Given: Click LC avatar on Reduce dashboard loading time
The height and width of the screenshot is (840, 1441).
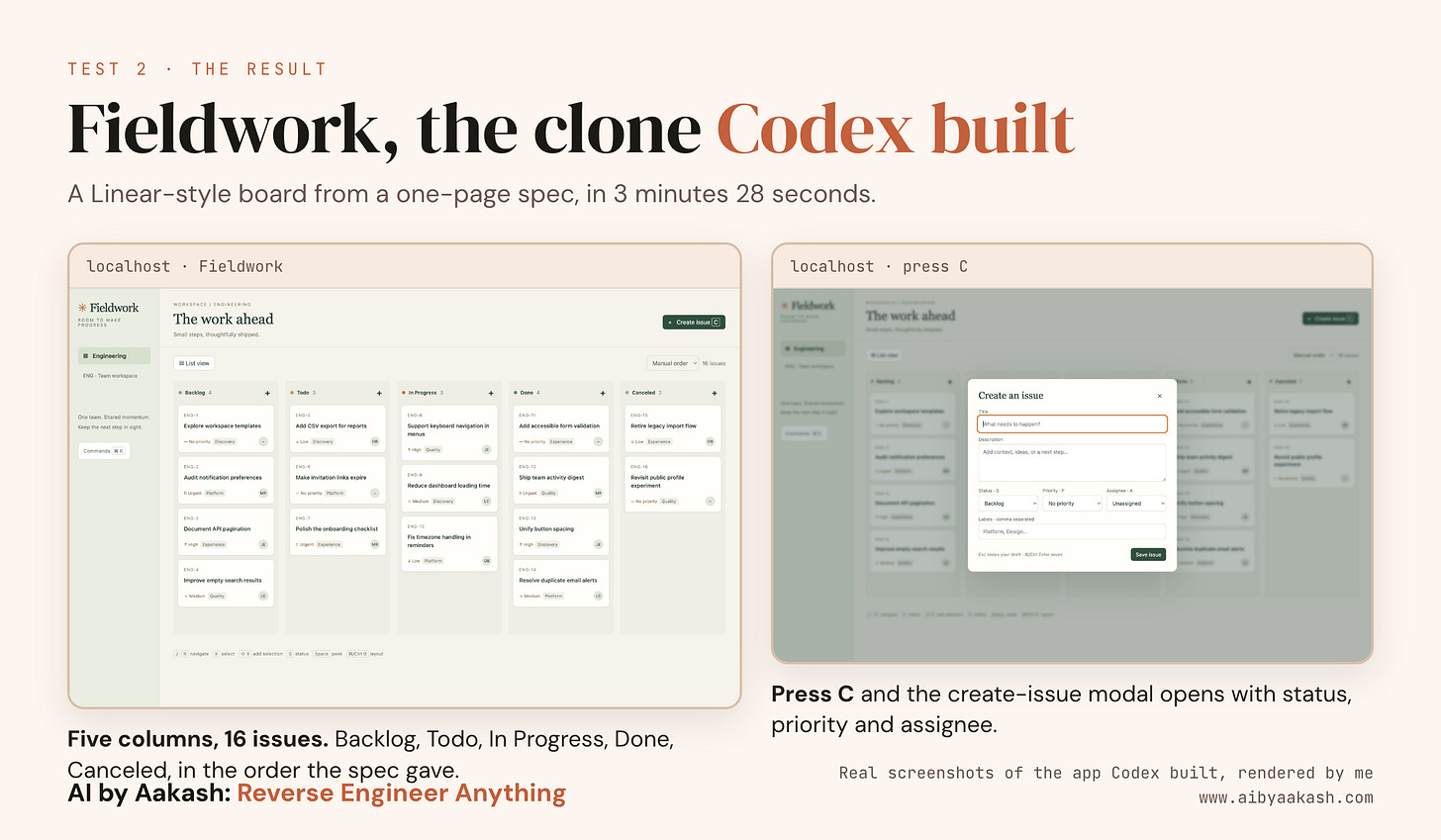Looking at the screenshot, I should click(487, 501).
